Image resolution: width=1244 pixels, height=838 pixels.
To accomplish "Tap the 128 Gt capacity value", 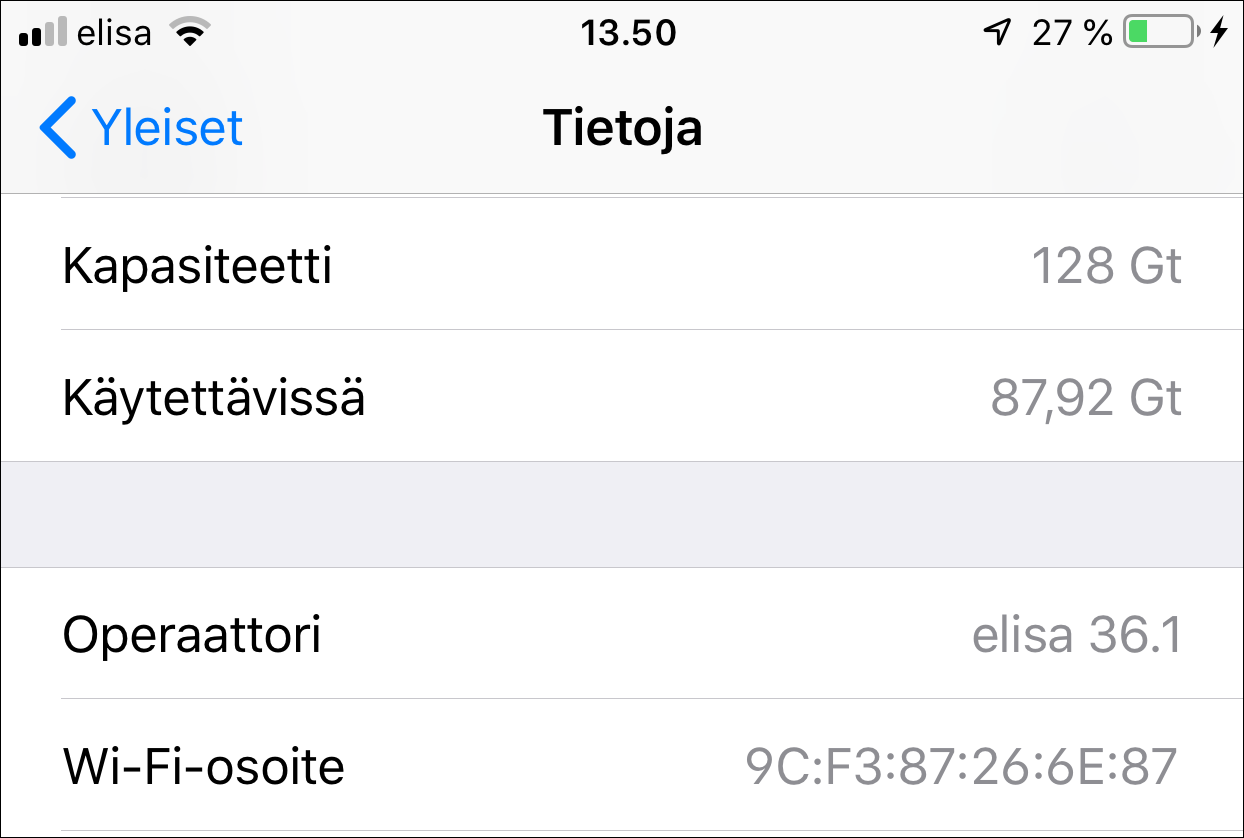I will [1106, 265].
